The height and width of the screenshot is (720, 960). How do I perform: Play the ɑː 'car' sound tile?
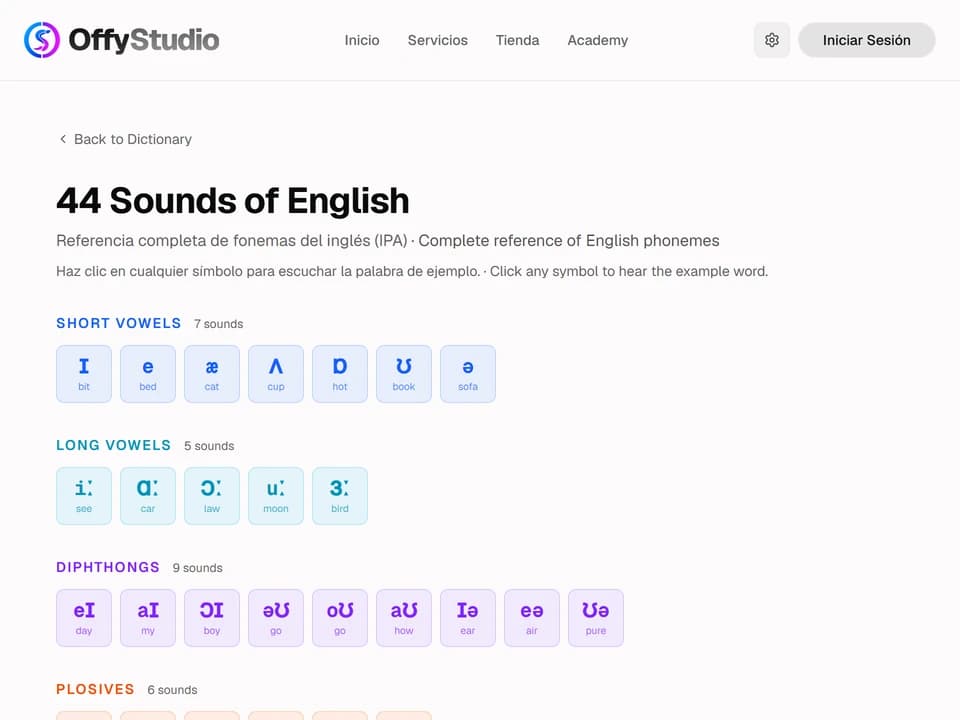tap(148, 496)
